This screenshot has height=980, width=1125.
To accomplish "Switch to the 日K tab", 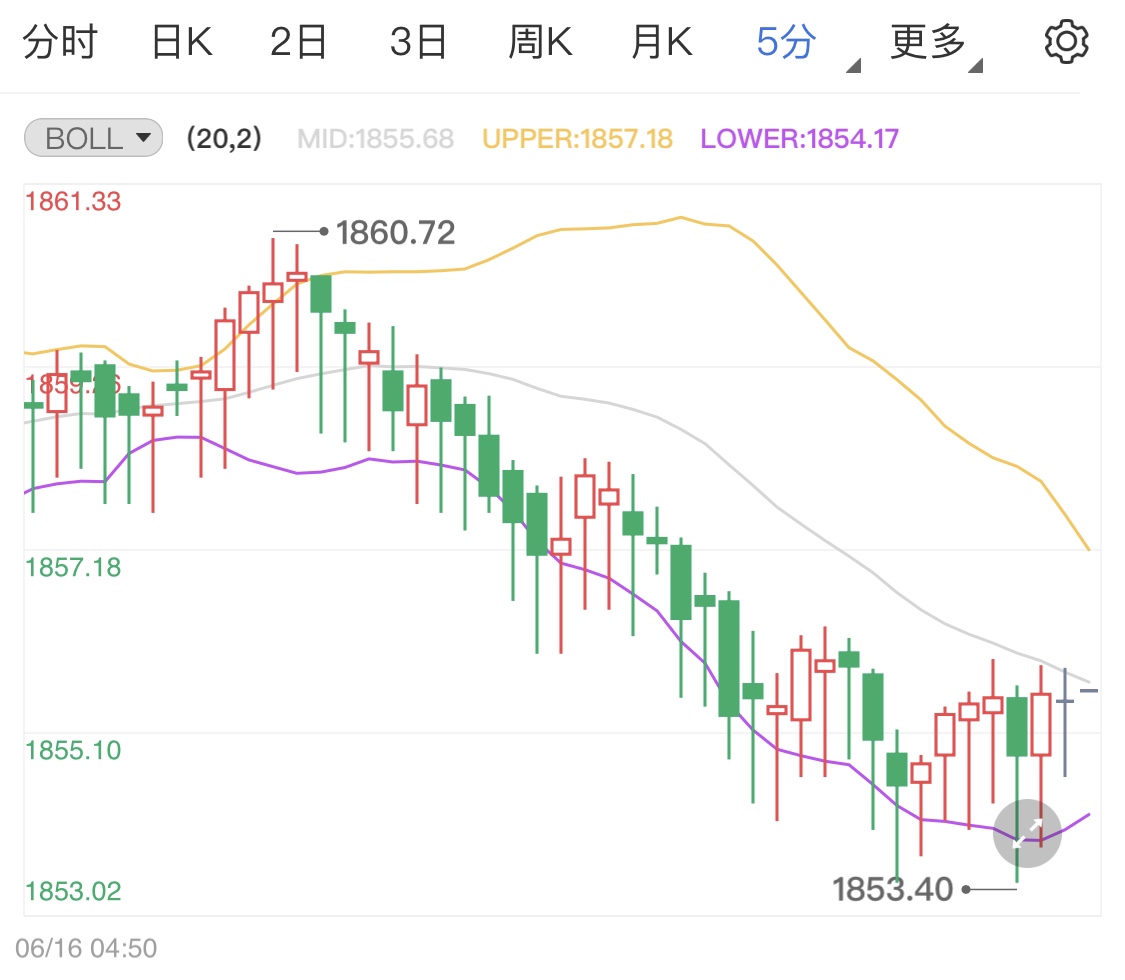I will point(182,42).
